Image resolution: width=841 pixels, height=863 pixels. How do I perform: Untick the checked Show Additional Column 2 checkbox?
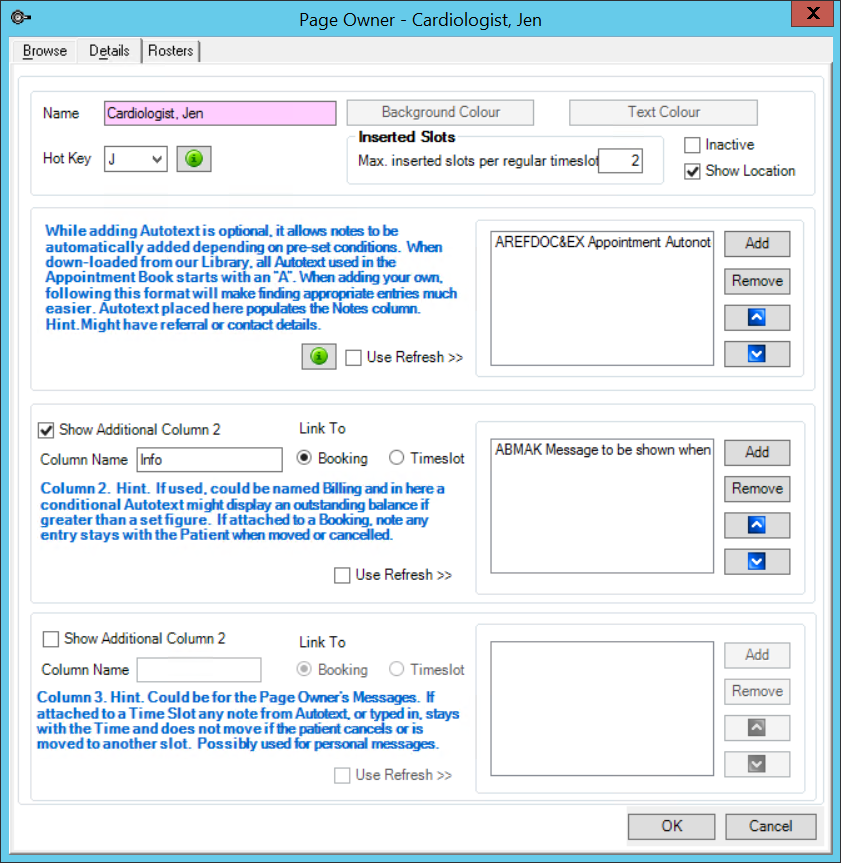pyautogui.click(x=46, y=430)
